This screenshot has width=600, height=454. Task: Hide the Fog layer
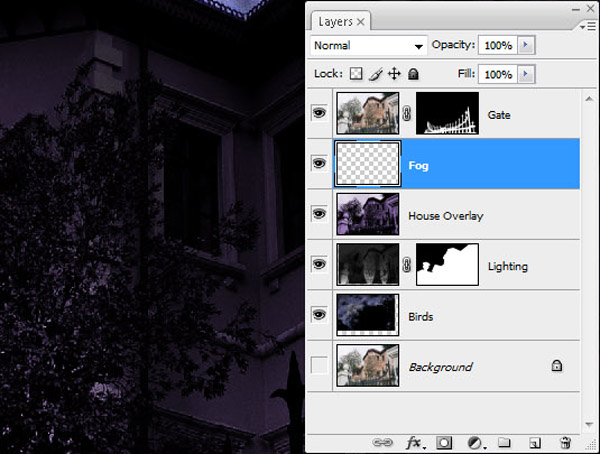point(319,163)
